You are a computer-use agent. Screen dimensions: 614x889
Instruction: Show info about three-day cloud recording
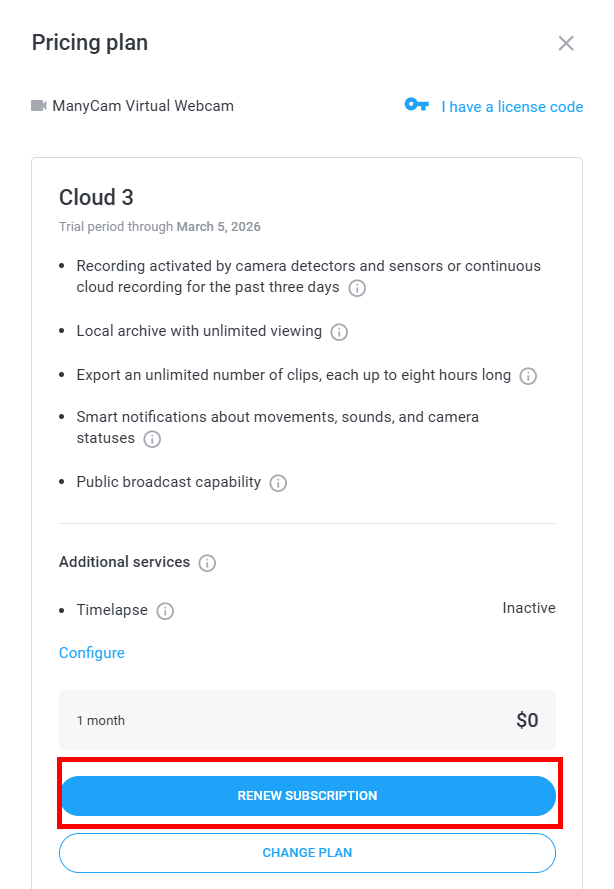click(357, 288)
